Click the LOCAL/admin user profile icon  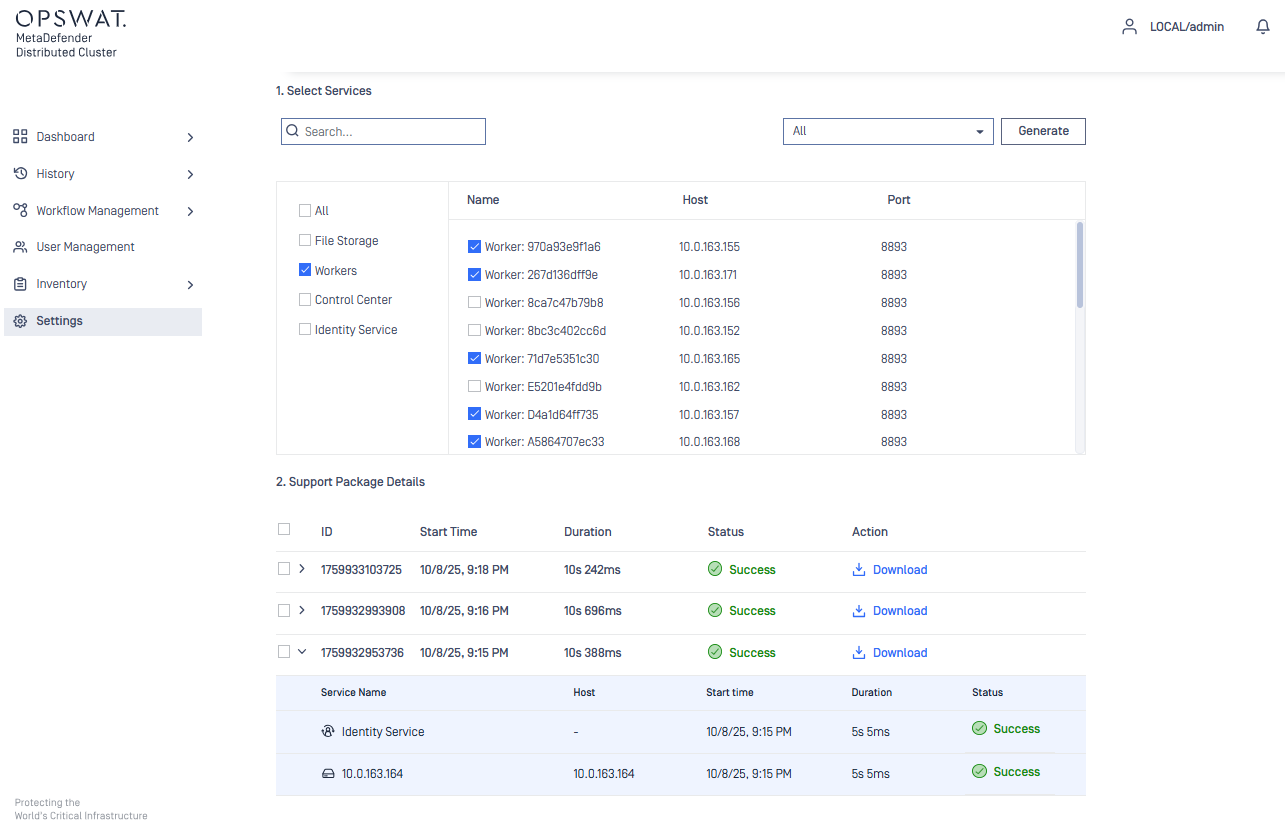(1129, 27)
